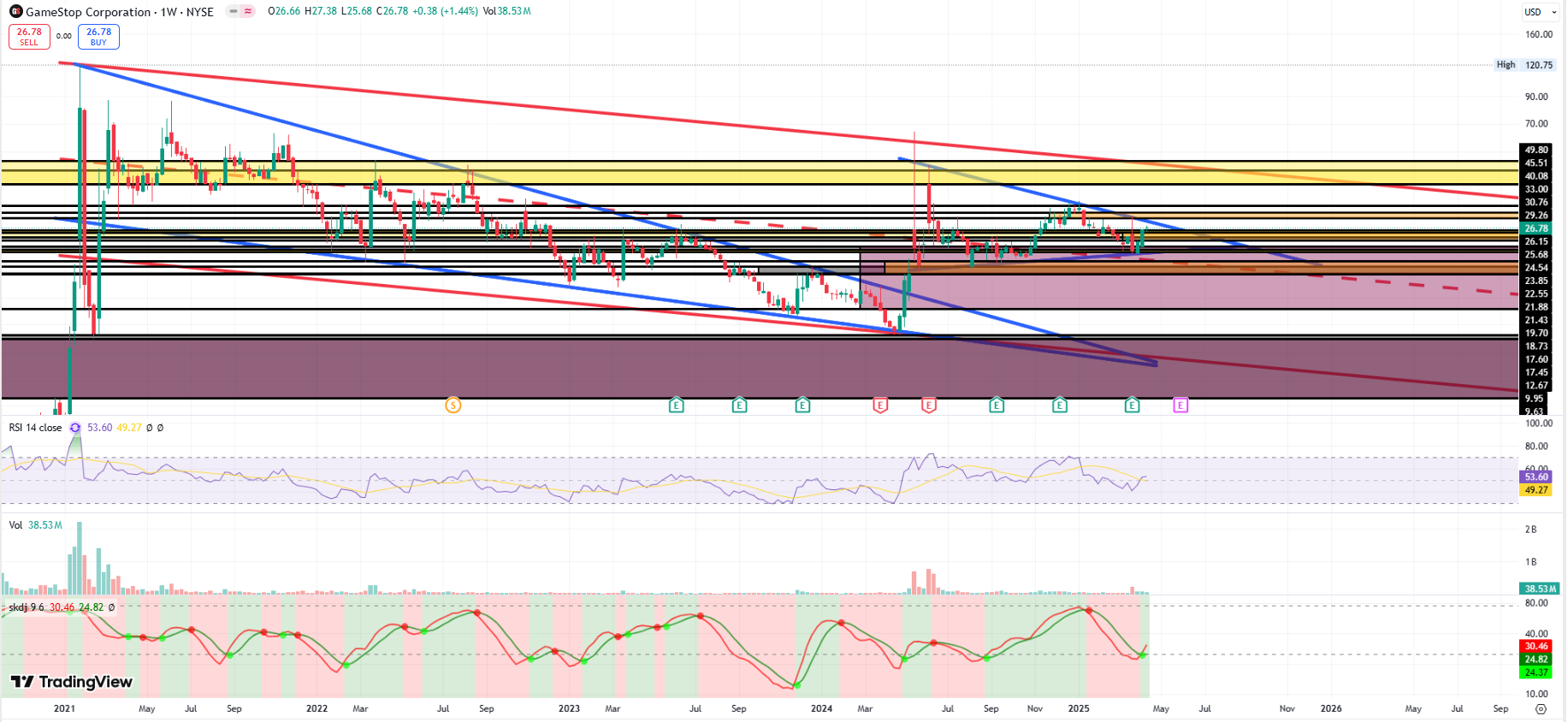Image resolution: width=1568 pixels, height=722 pixels.
Task: Click the 2021 year label on time axis
Action: coord(64,708)
